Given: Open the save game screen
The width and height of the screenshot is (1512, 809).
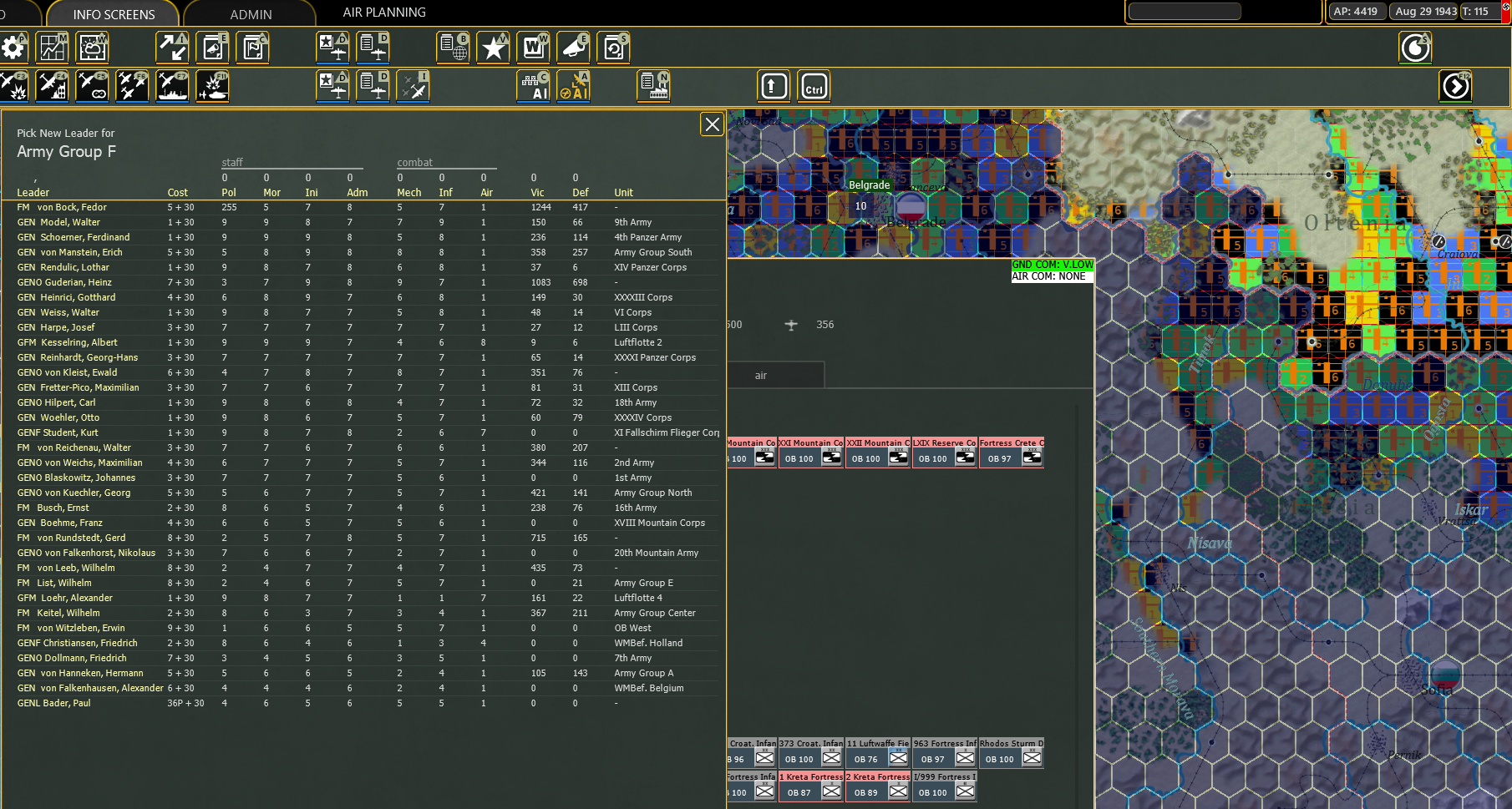Looking at the screenshot, I should 614,48.
